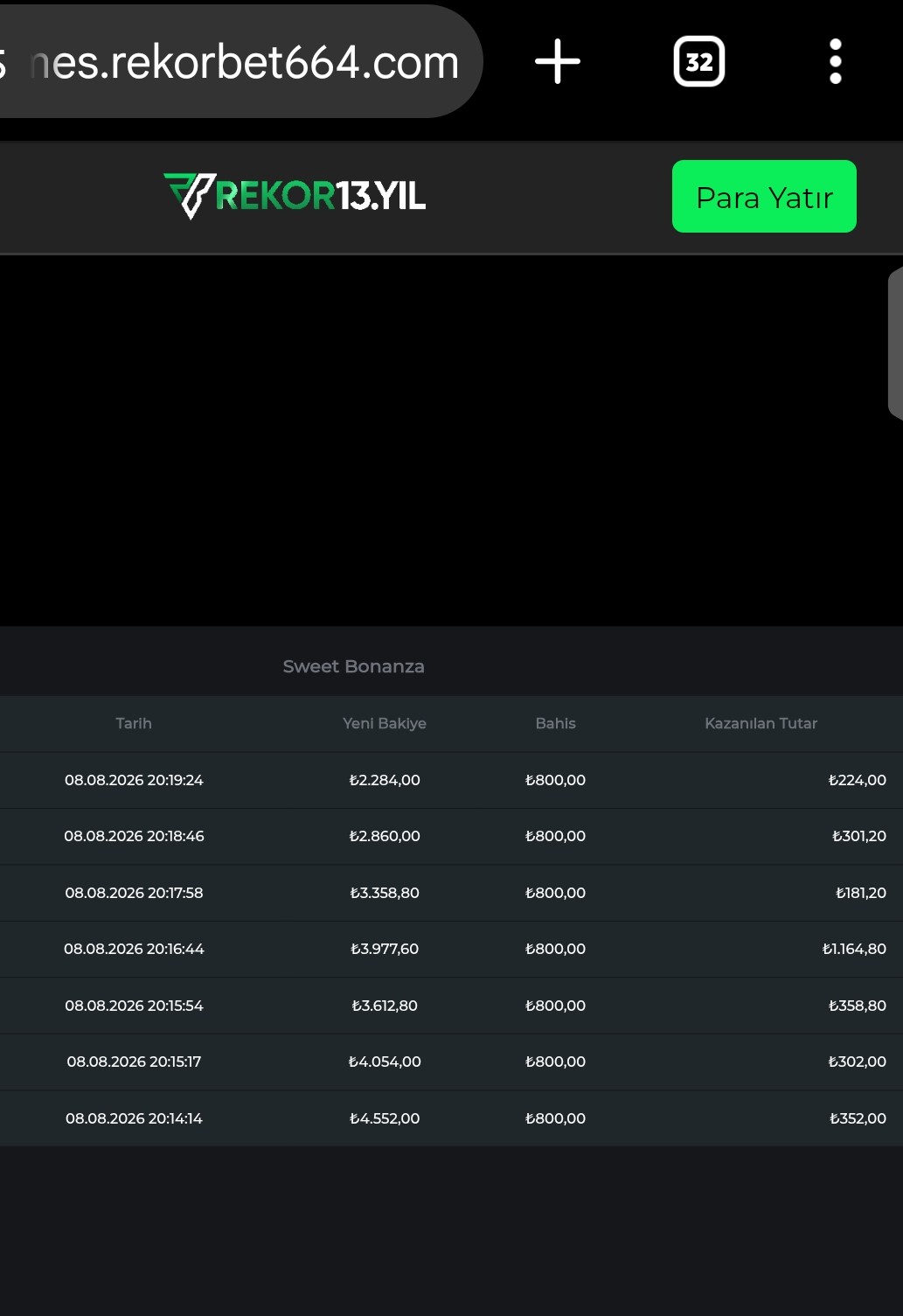
Task: Tap the rekorbet664.com address bar
Action: point(240,61)
